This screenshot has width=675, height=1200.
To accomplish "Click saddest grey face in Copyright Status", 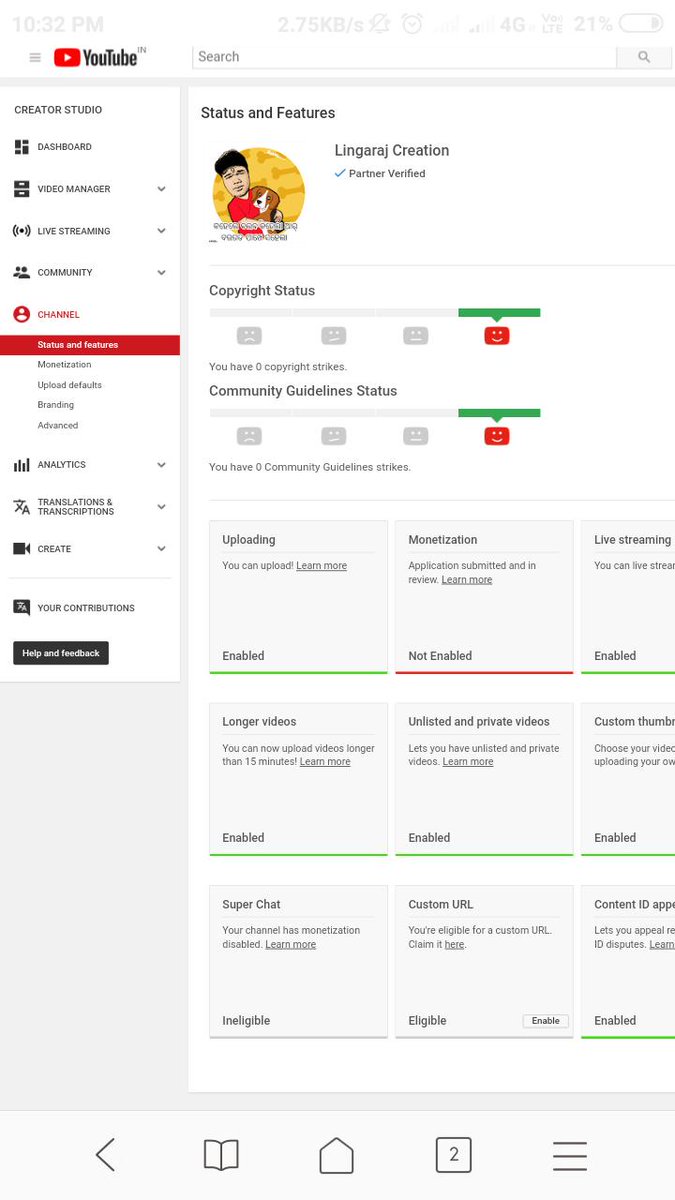I will (x=249, y=336).
